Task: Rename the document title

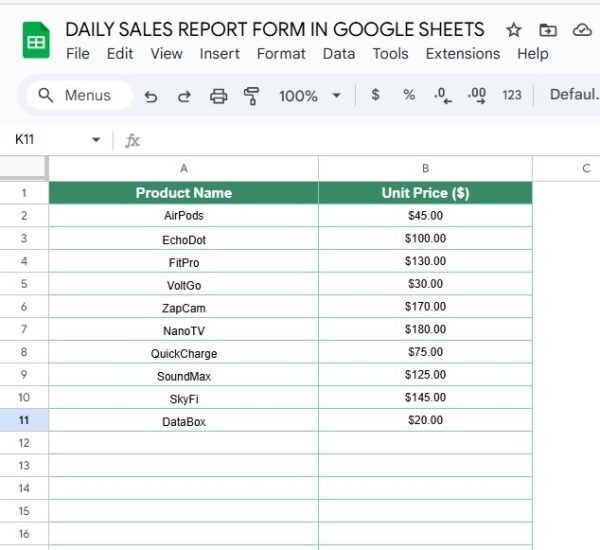Action: tap(275, 29)
